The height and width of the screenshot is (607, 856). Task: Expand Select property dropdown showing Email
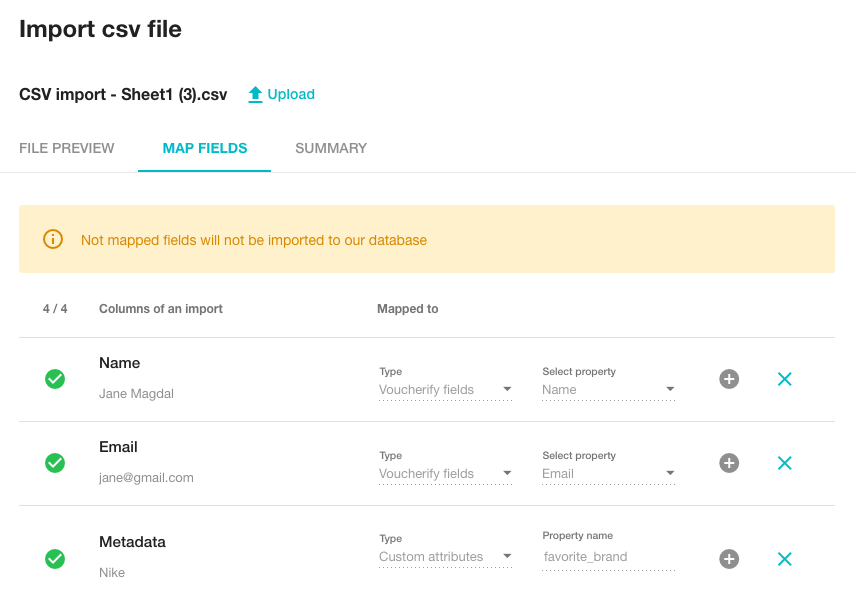(x=608, y=474)
